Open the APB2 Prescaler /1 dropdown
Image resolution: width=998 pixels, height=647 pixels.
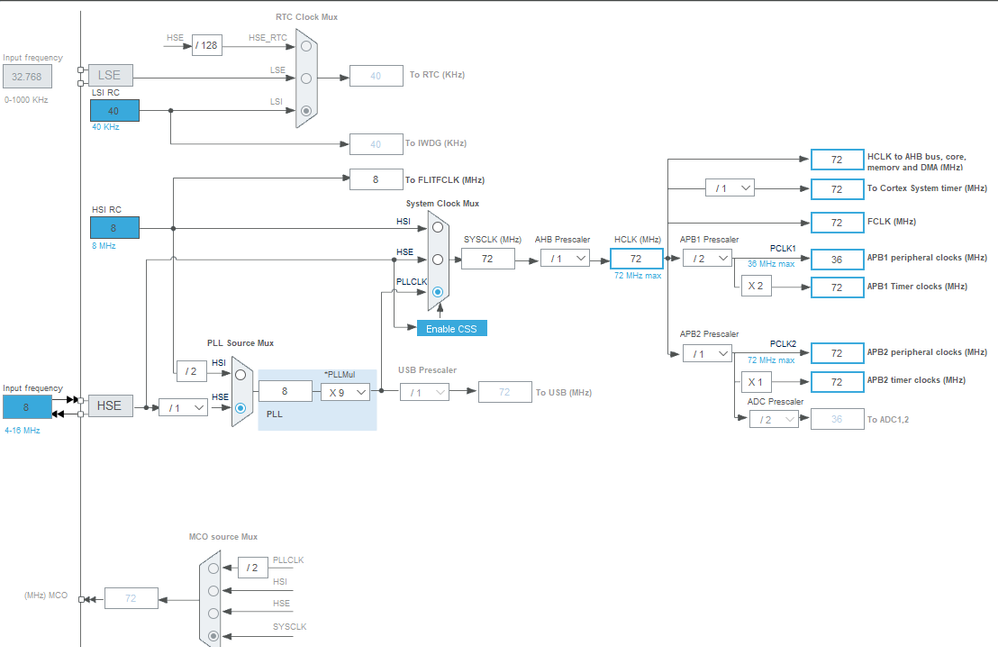(x=707, y=354)
